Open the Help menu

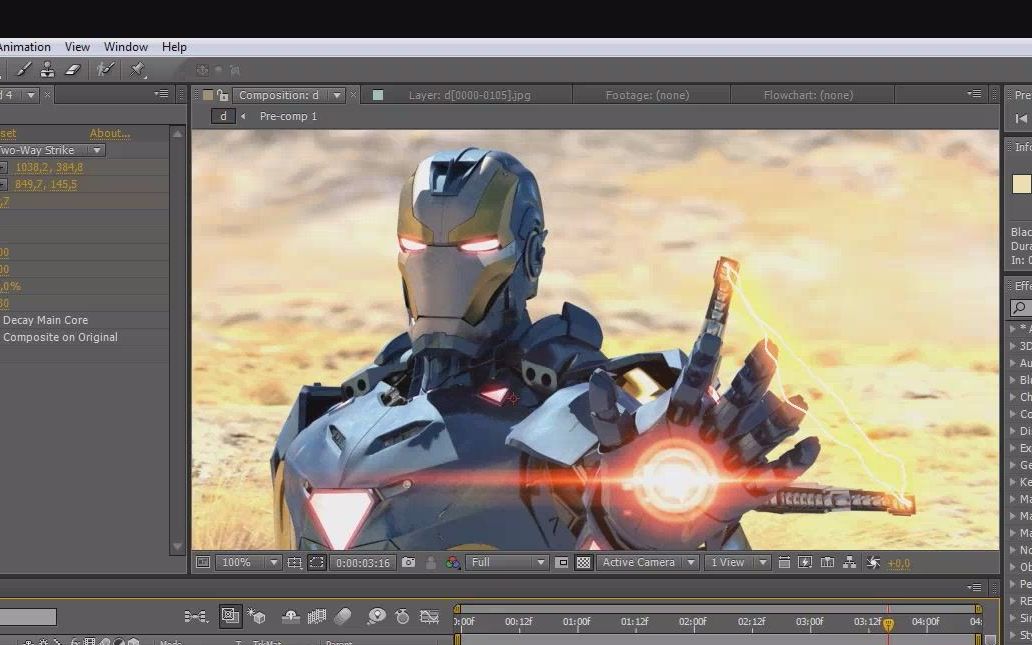[x=174, y=47]
